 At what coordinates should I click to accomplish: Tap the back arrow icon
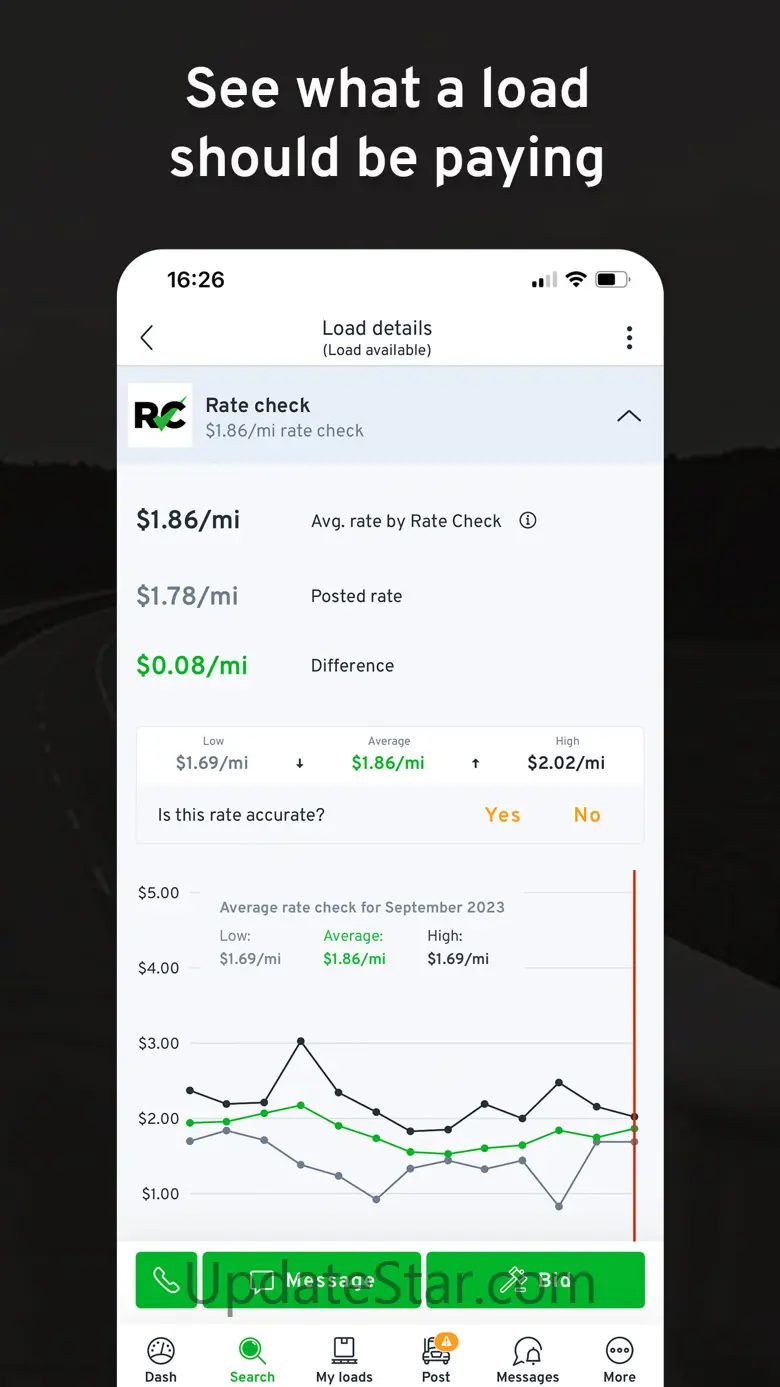147,338
